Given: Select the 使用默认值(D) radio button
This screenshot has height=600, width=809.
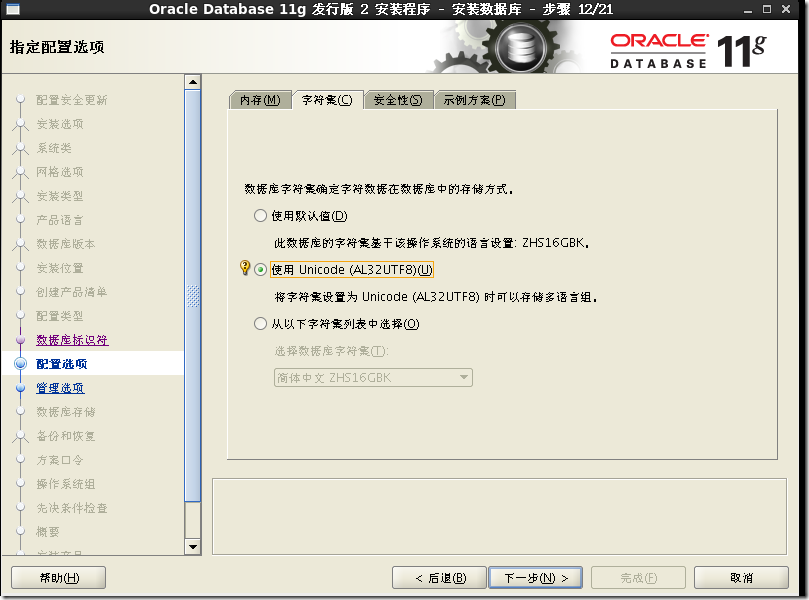Looking at the screenshot, I should (x=261, y=216).
